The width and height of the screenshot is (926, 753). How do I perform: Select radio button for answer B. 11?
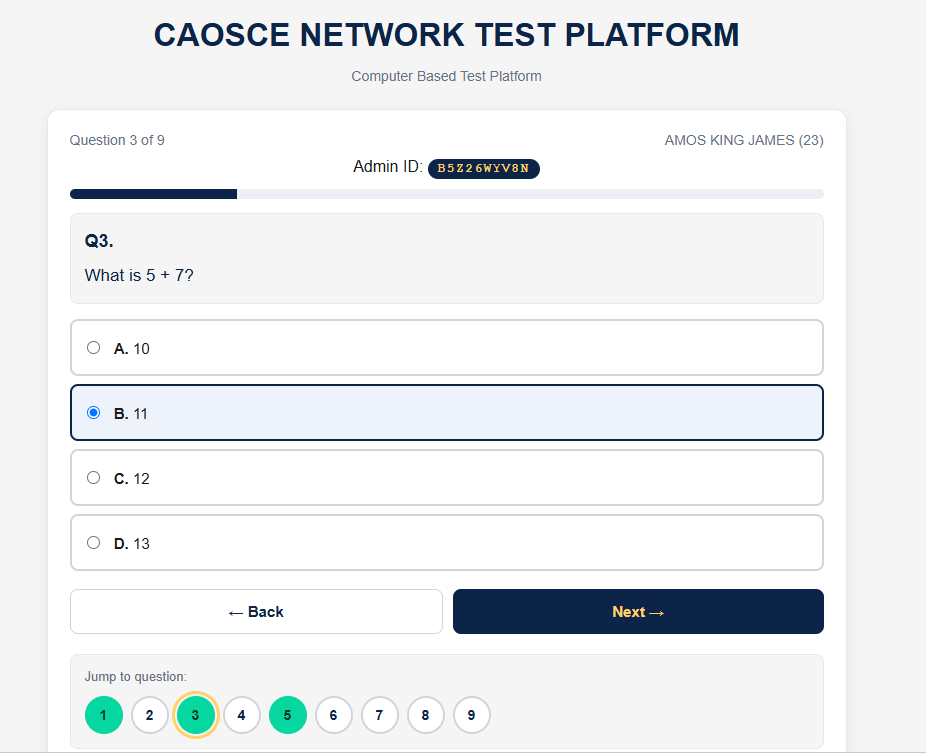pyautogui.click(x=93, y=413)
